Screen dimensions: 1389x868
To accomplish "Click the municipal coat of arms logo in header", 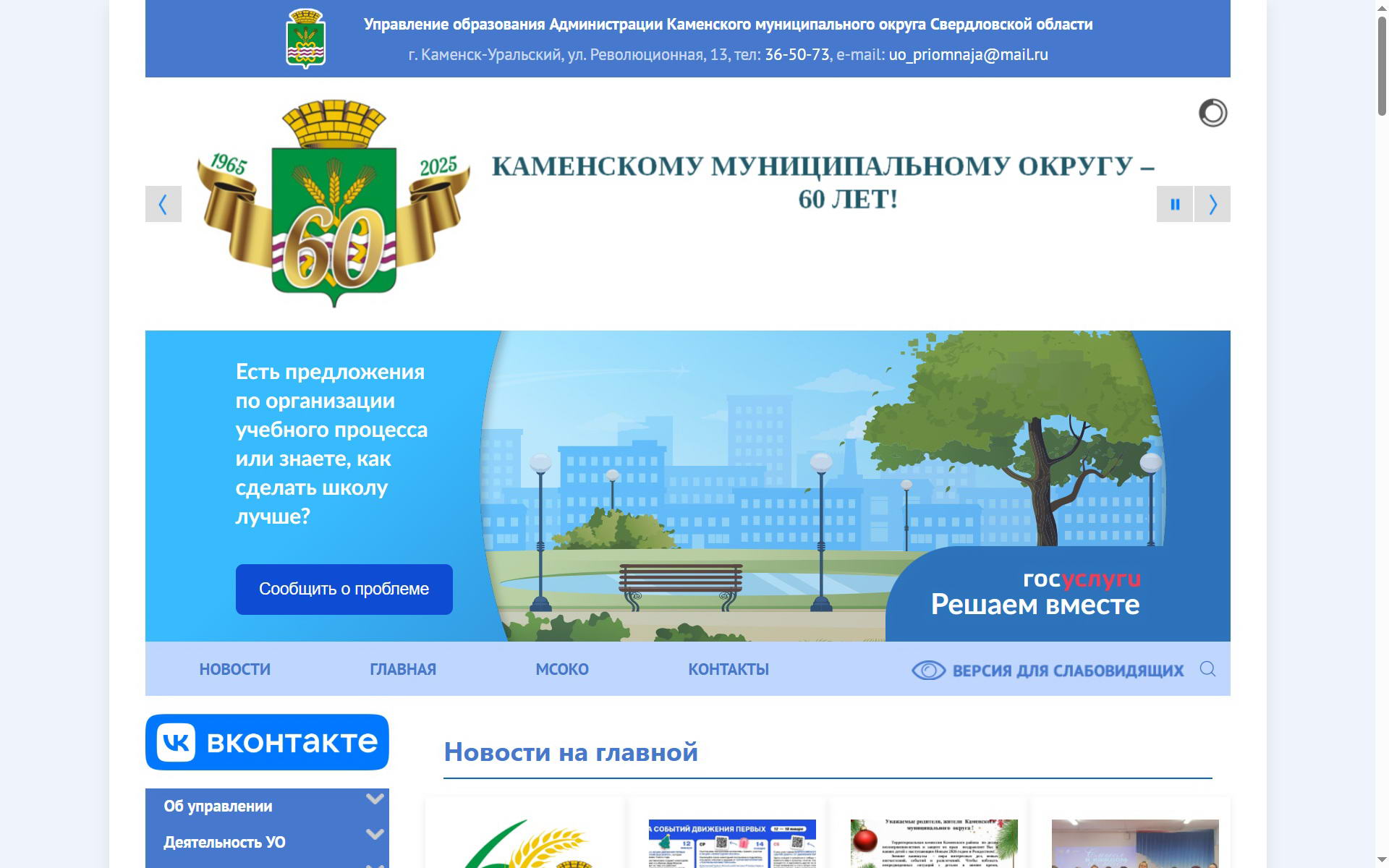I will pos(305,38).
